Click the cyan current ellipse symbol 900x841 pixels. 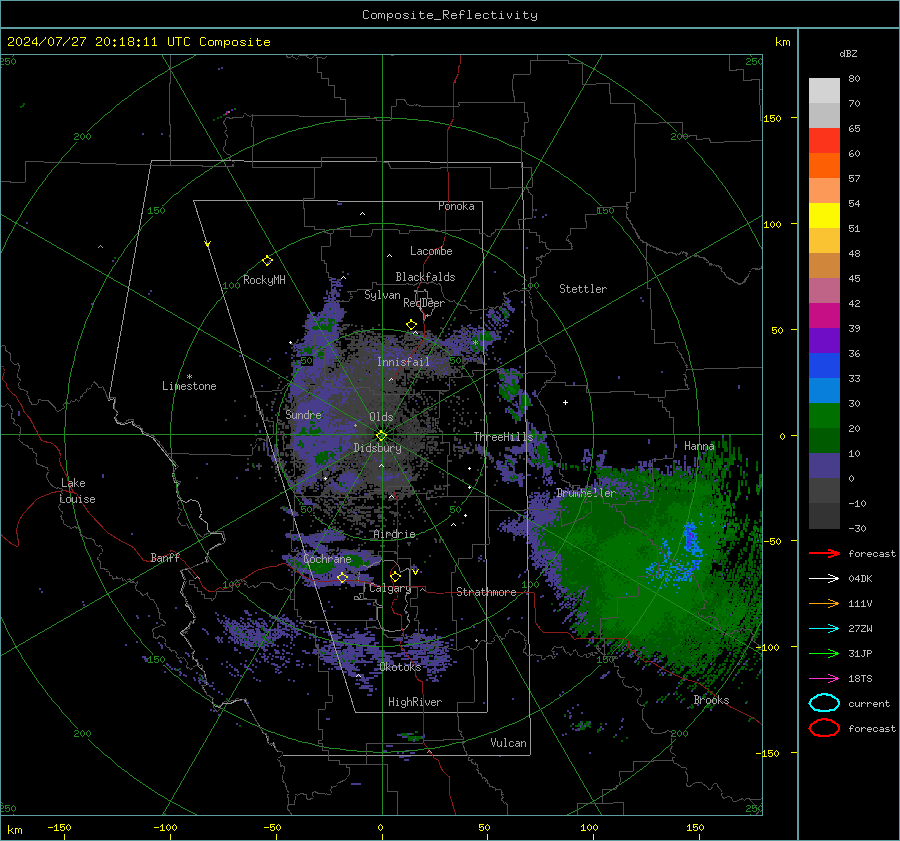click(824, 703)
